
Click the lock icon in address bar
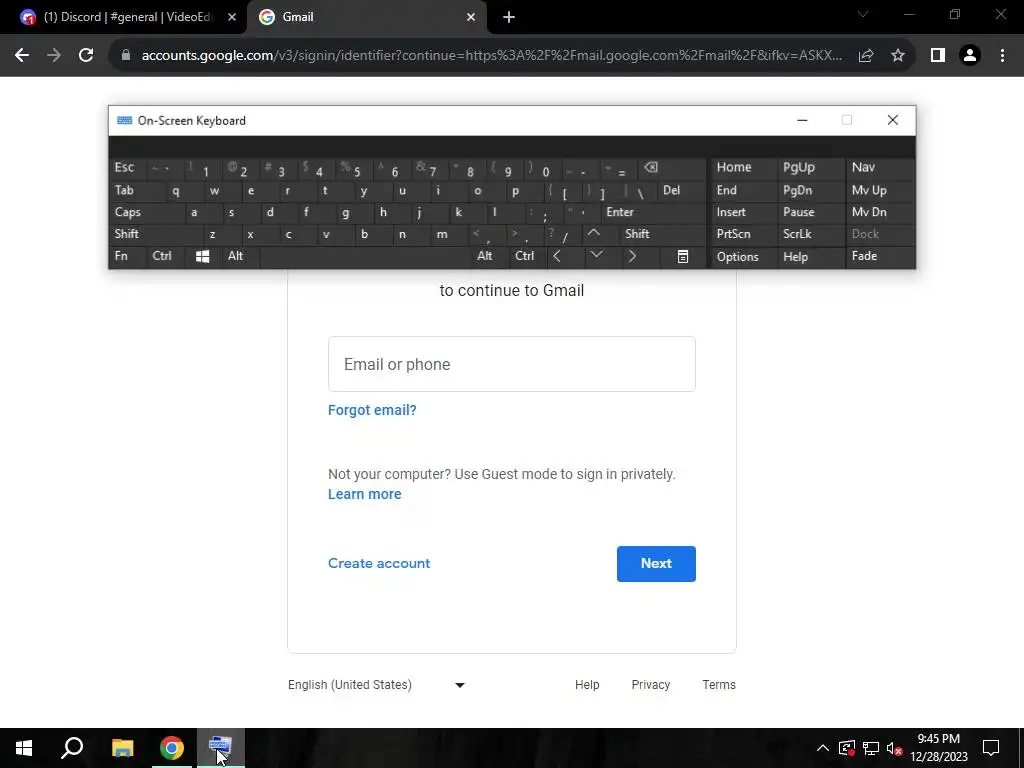tap(126, 56)
